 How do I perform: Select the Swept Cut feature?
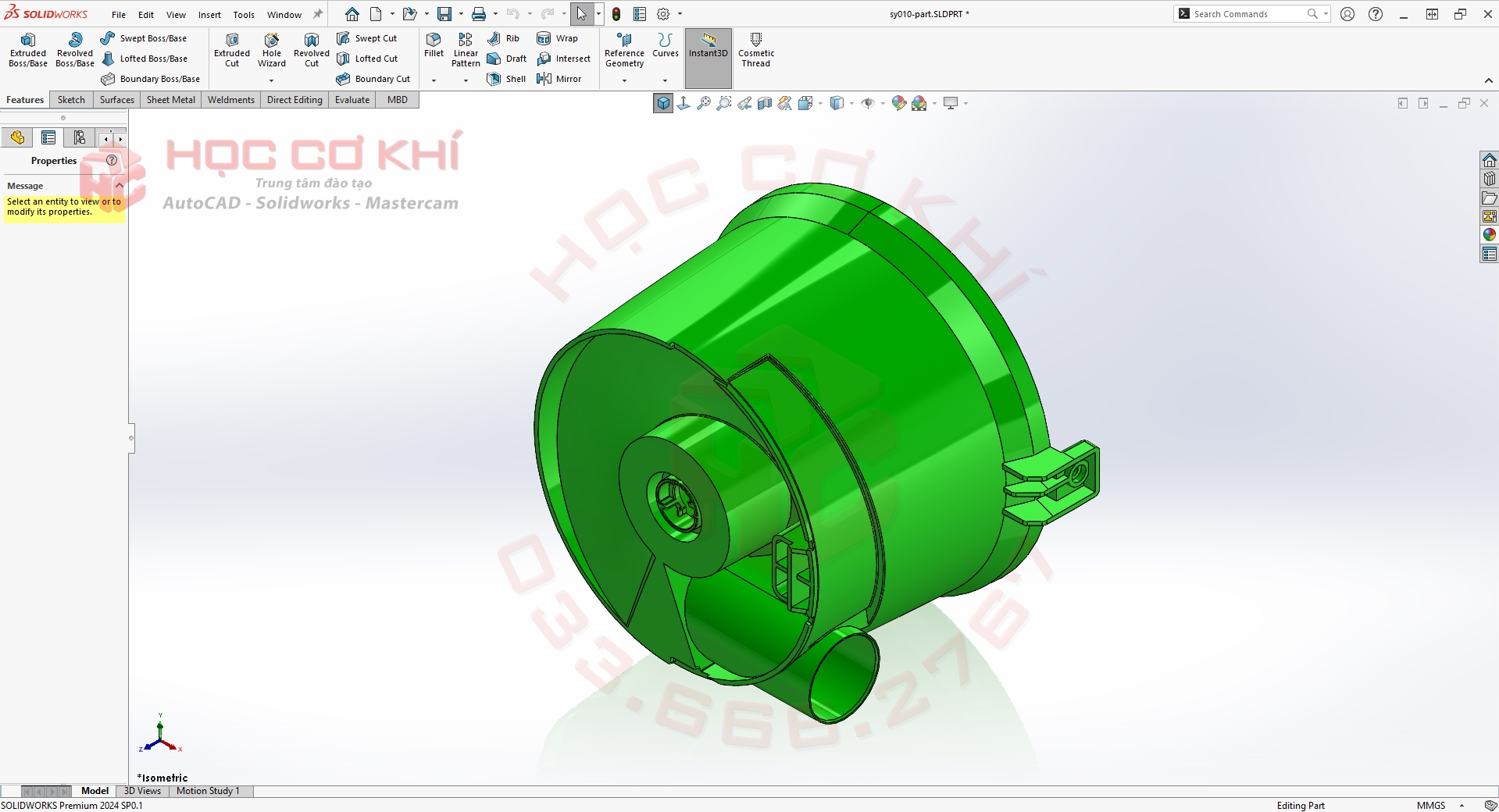pos(366,38)
